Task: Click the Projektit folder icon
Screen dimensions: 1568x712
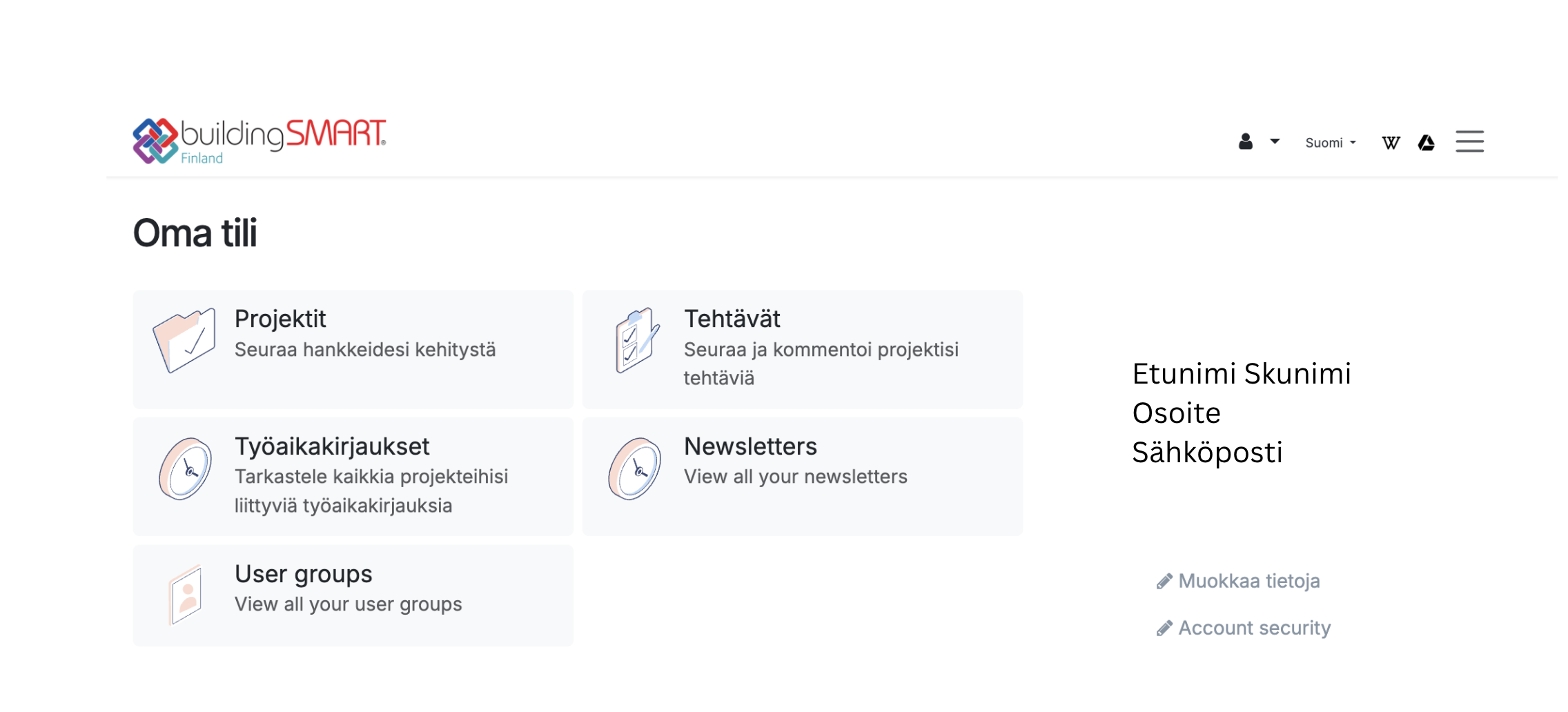Action: tap(184, 340)
